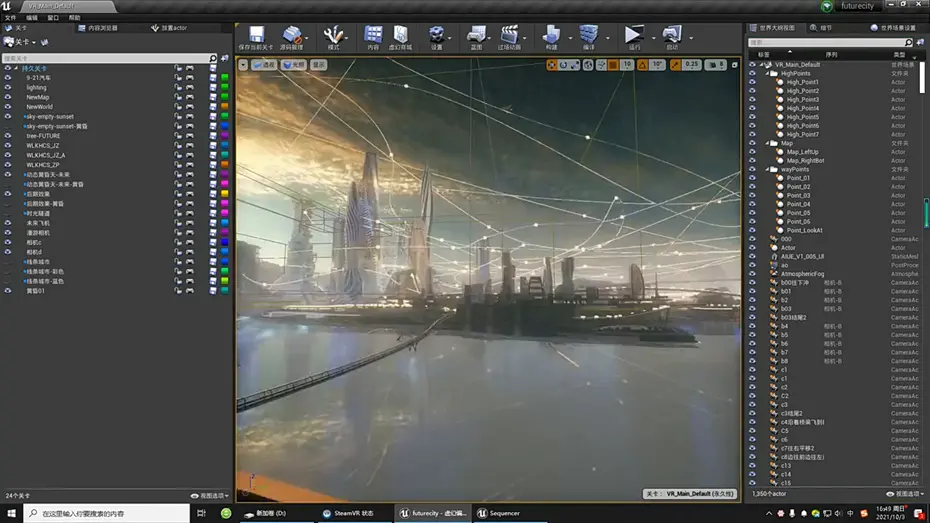This screenshot has width=930, height=523.
Task: Open rotation snap 10° dropdown
Action: [657, 65]
